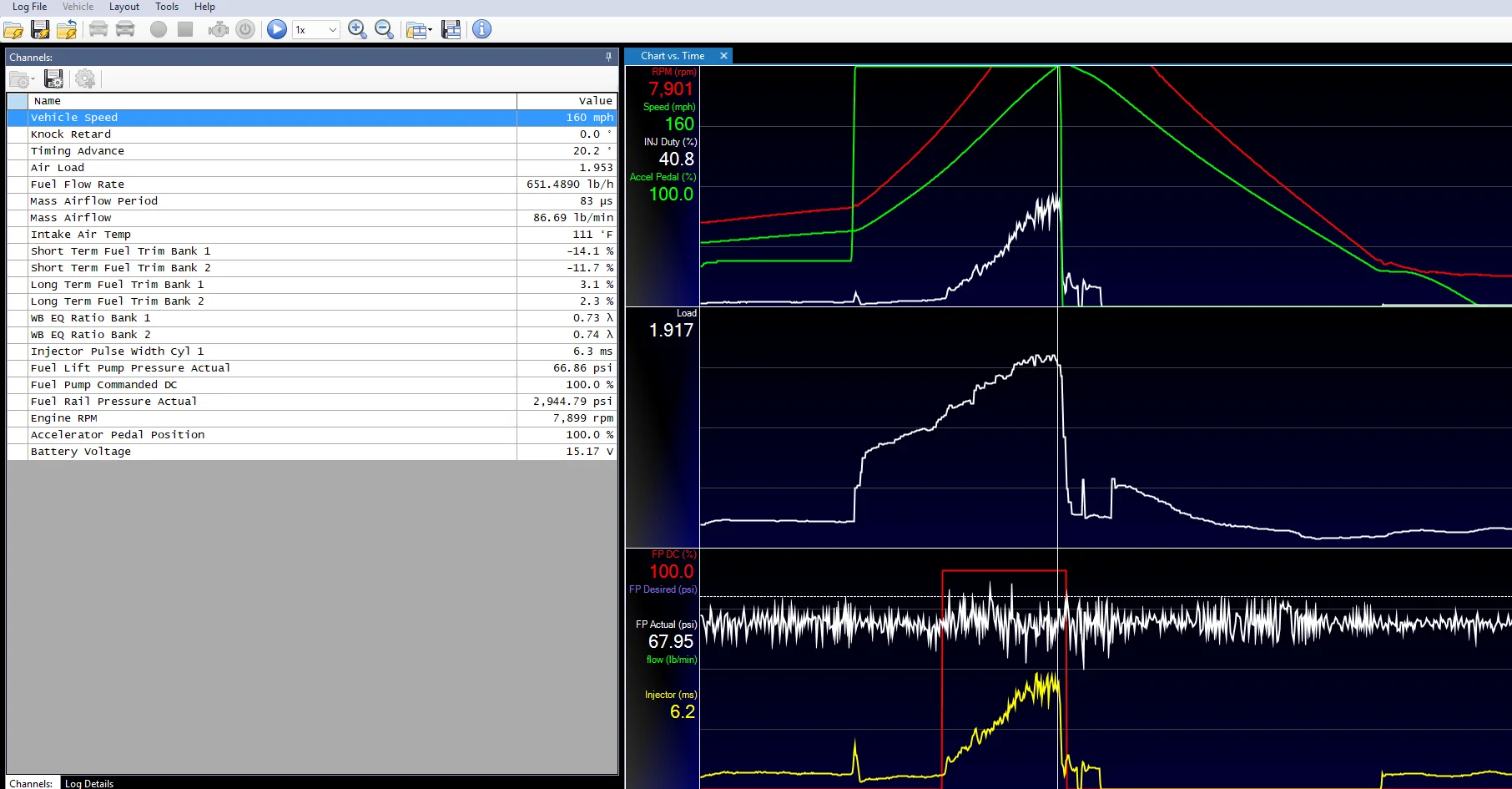Select the Fuel Flow Rate channel row

tap(312, 185)
